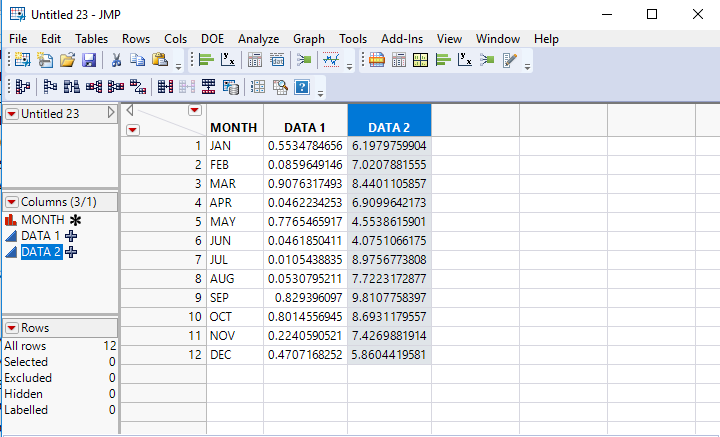This screenshot has width=720, height=437.
Task: Open the database query icon with cylinder
Action: (231, 87)
